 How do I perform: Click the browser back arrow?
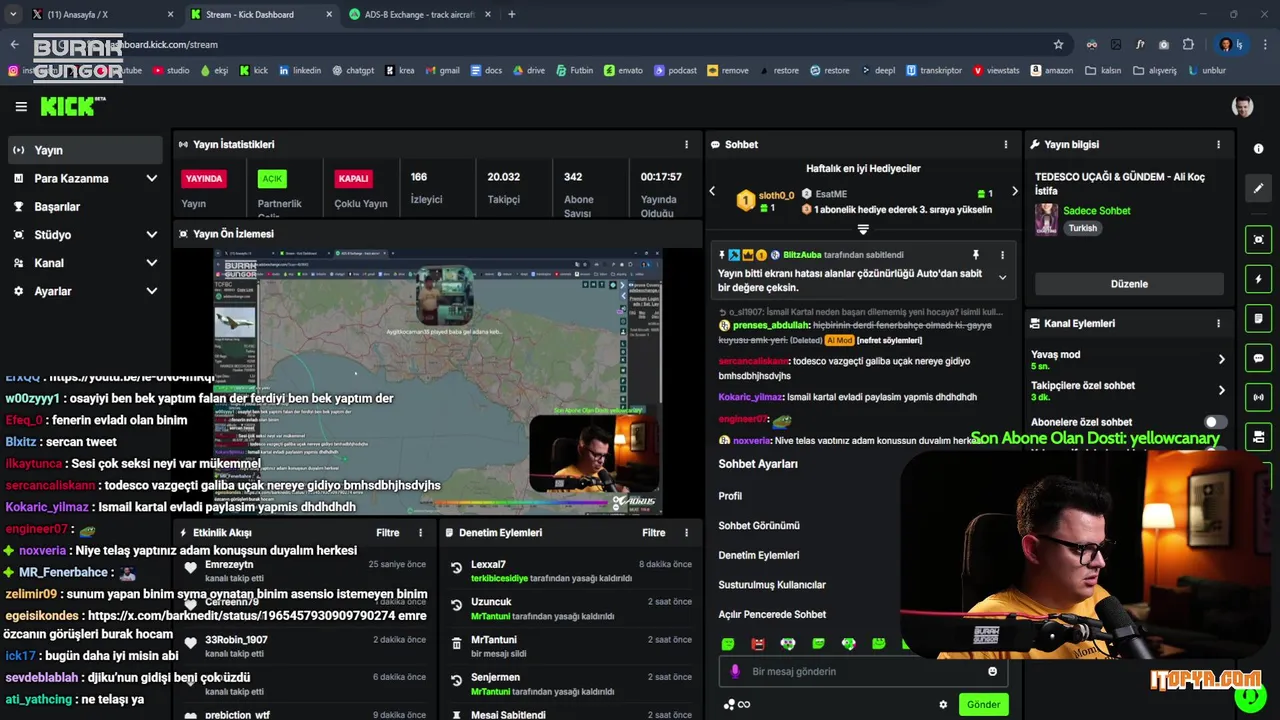[x=14, y=44]
